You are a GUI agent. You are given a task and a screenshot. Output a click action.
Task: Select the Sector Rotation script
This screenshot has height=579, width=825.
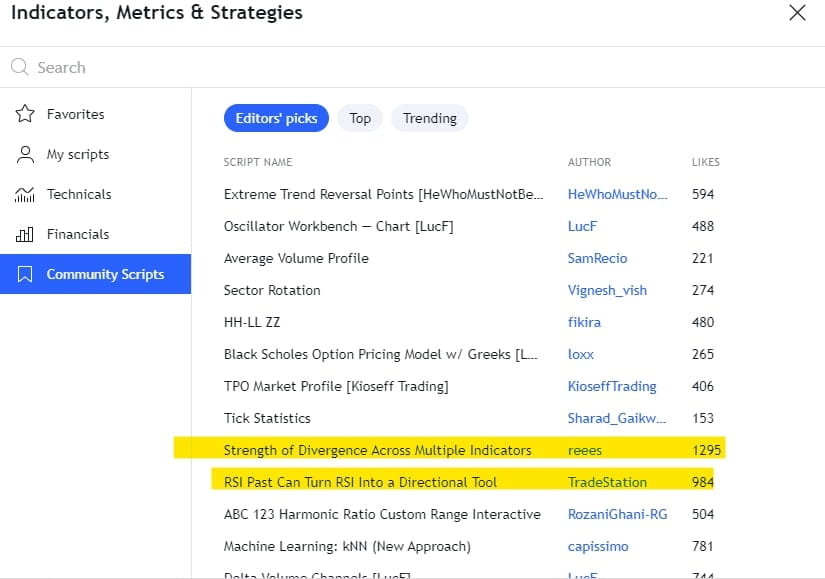(x=272, y=290)
